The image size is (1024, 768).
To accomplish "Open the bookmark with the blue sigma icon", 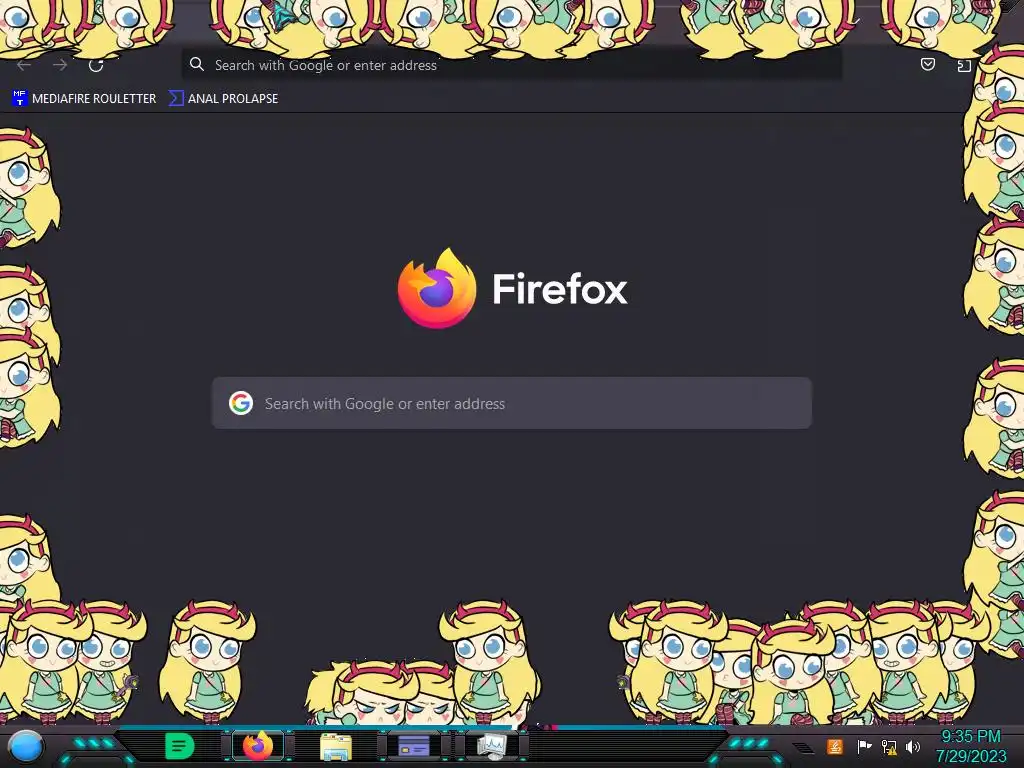I will click(223, 99).
